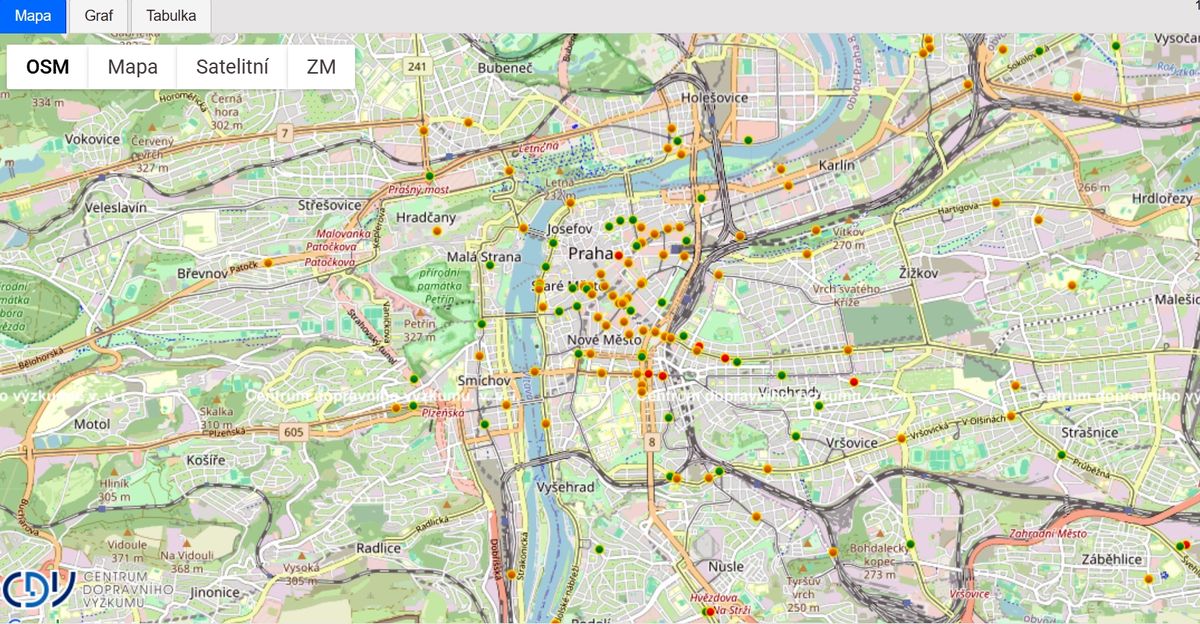Viewport: 1200px width, 624px height.
Task: Click the Karlín district label
Action: (836, 165)
